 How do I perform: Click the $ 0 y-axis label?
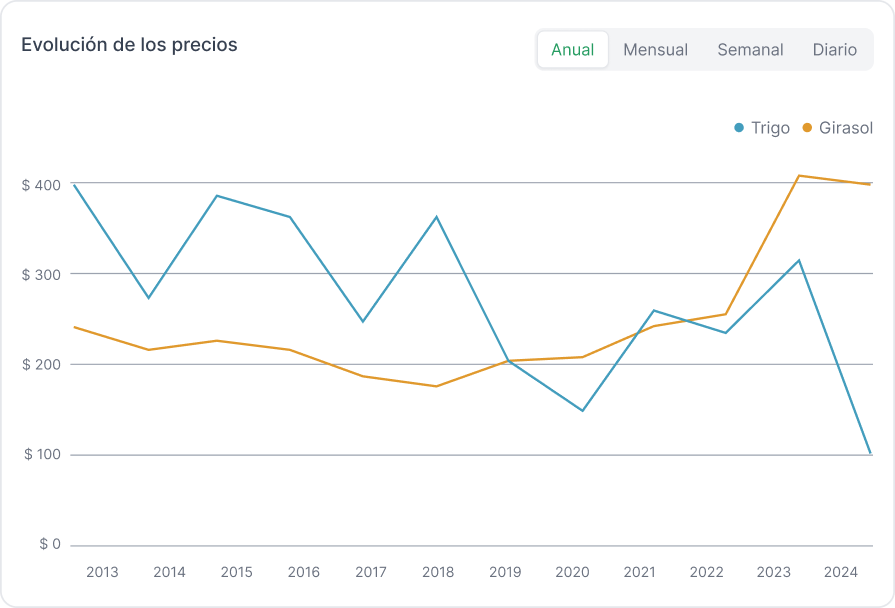click(x=50, y=545)
